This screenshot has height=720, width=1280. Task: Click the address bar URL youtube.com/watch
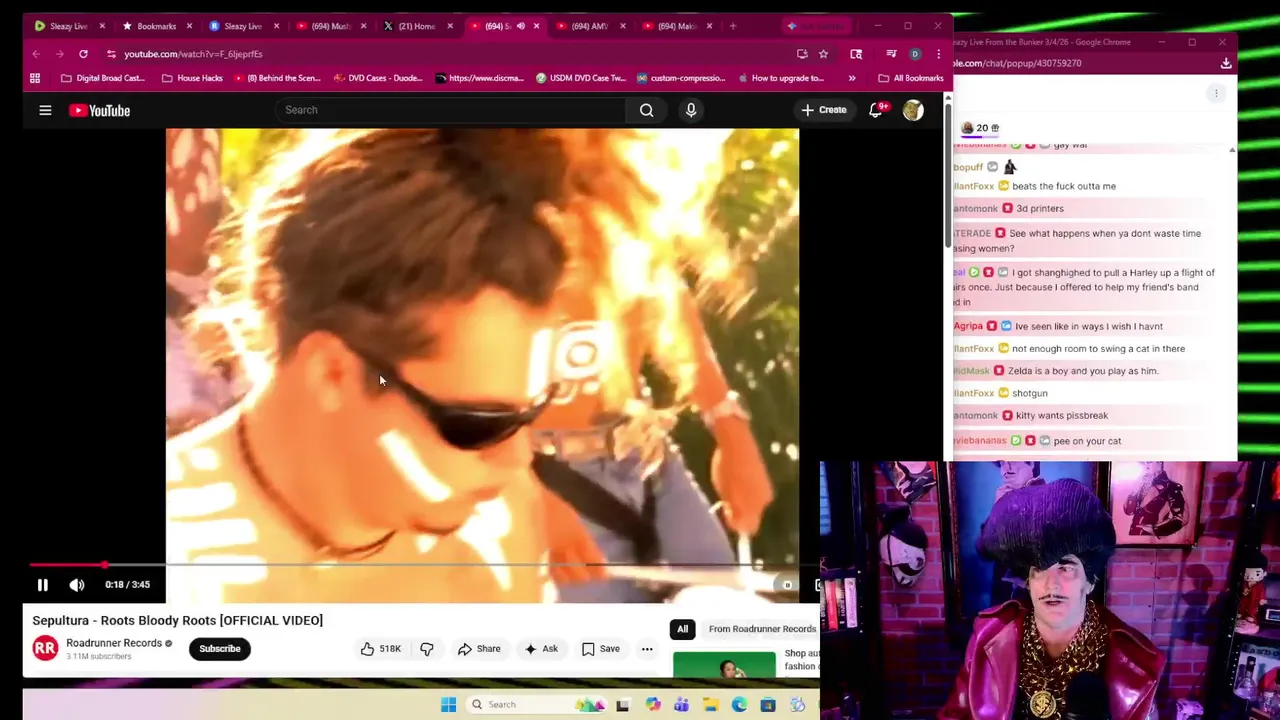(193, 54)
